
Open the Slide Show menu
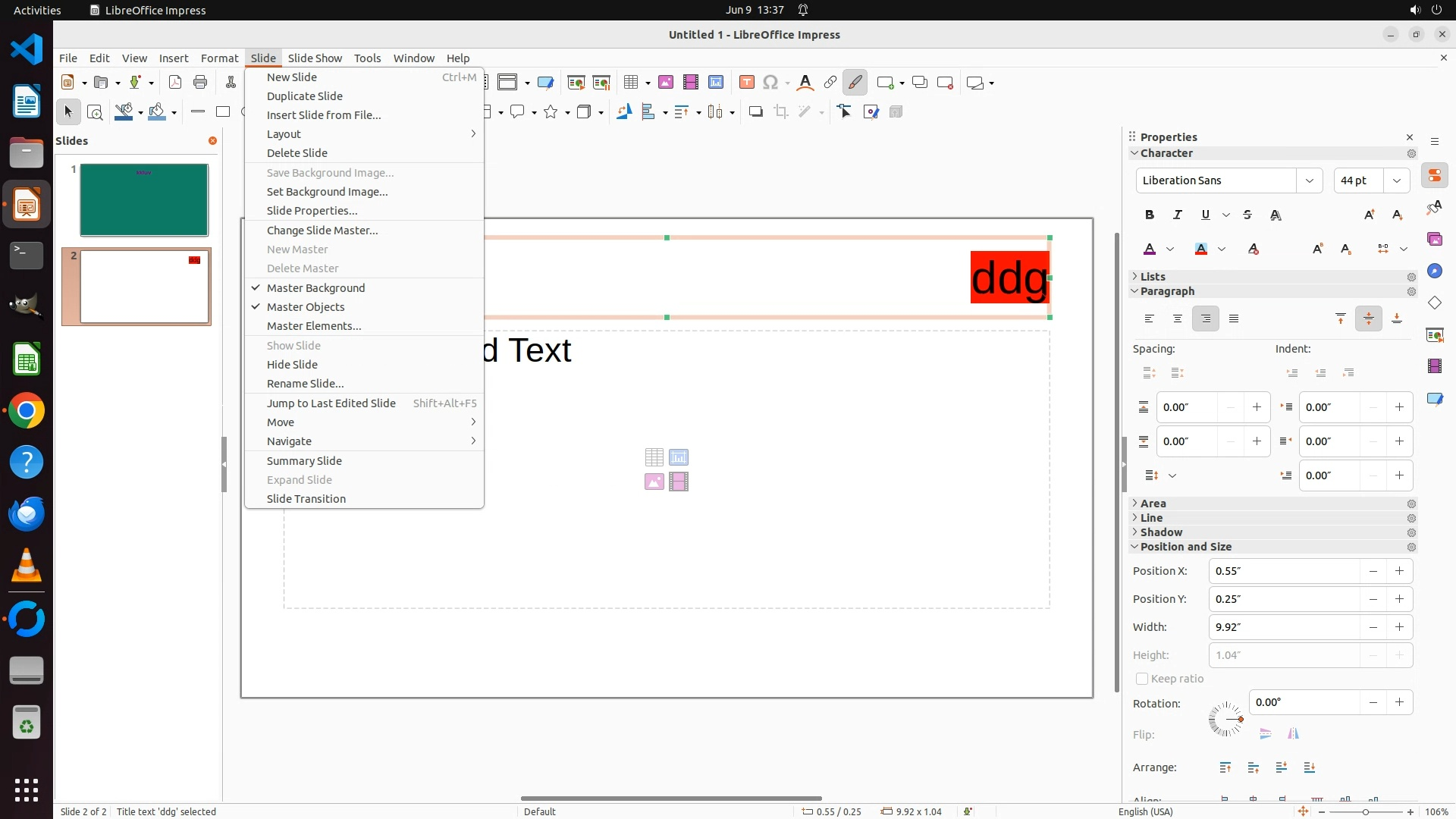click(x=315, y=58)
